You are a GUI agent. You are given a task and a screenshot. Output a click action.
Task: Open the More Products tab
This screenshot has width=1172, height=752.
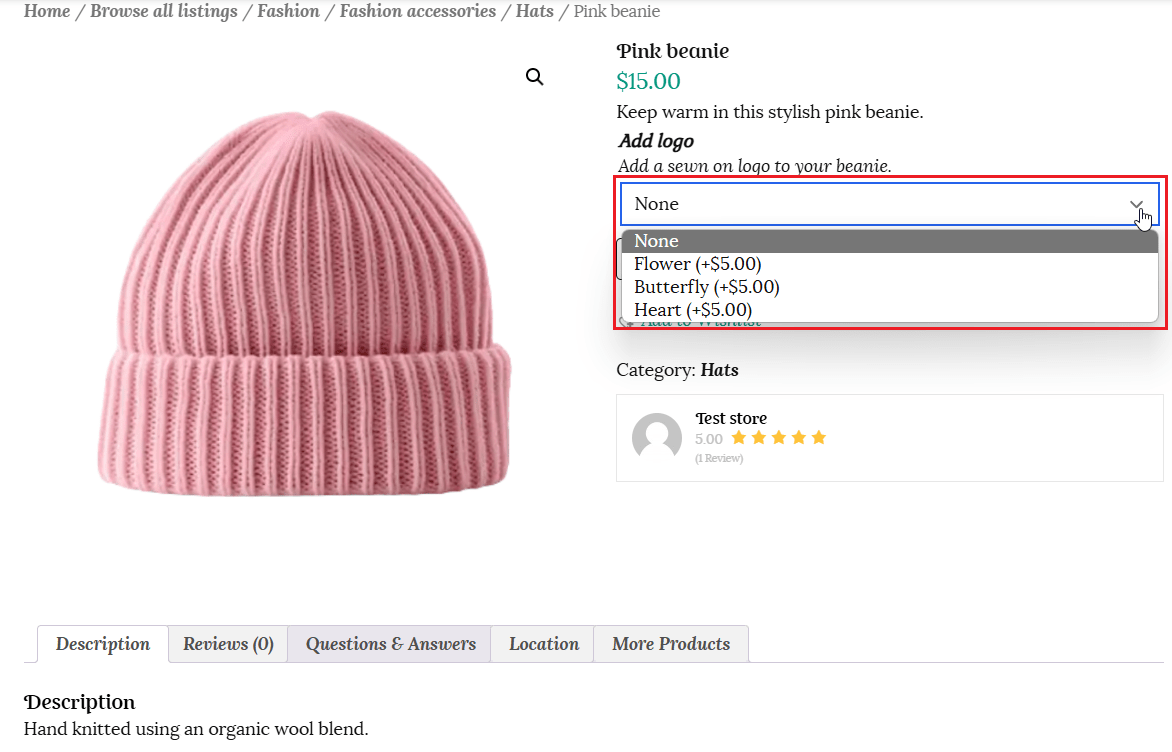click(671, 644)
